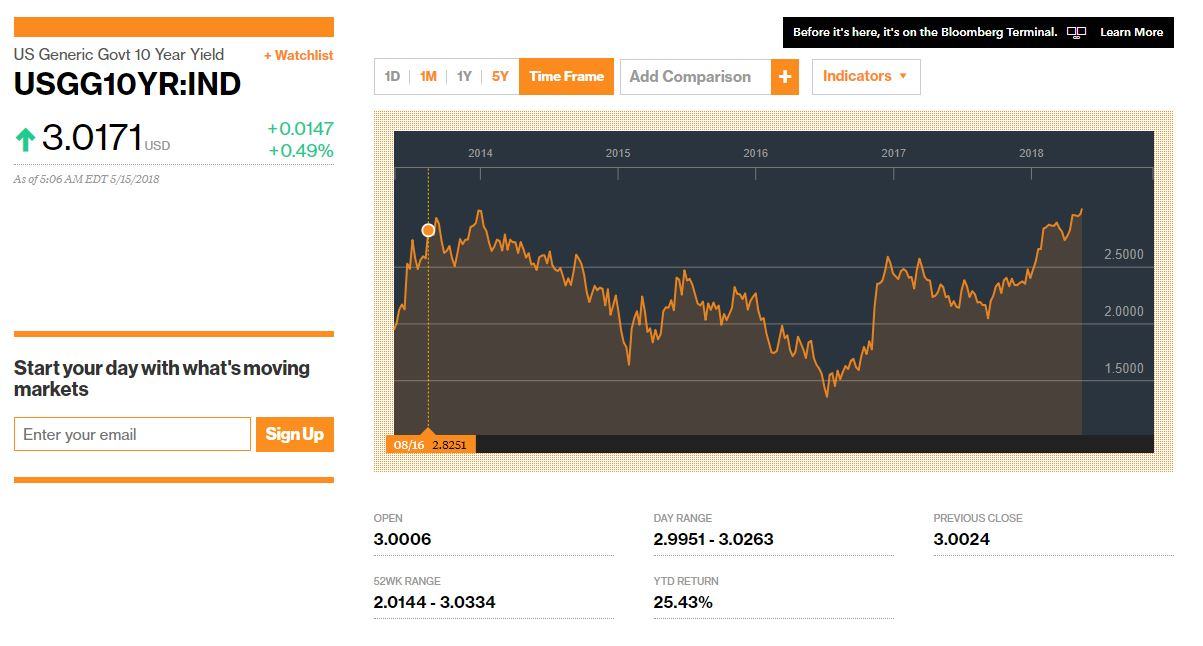The image size is (1203, 646).
Task: Click the green up arrow beside the price
Action: point(26,140)
